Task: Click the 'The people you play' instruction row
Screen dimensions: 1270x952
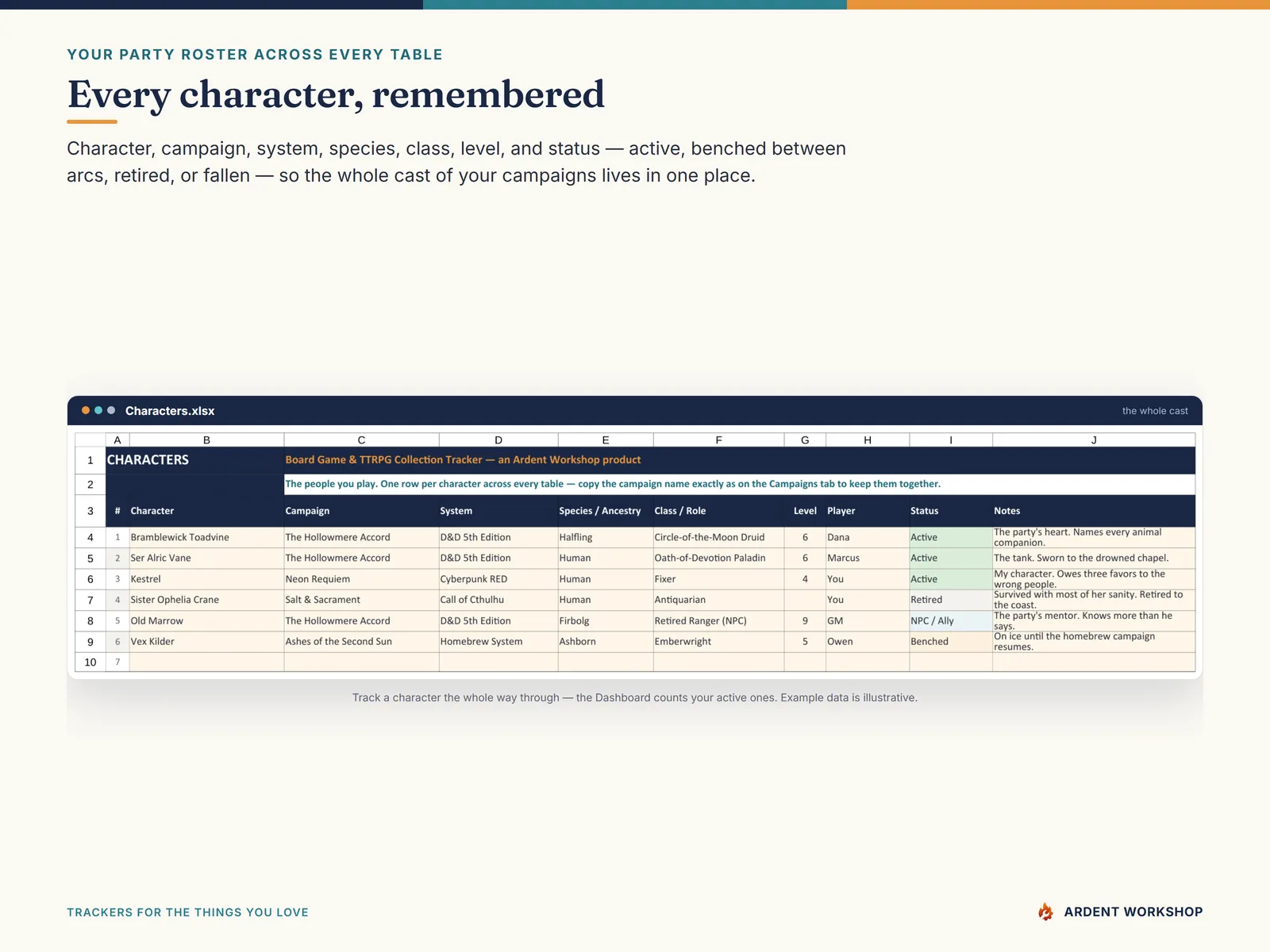Action: (x=740, y=484)
